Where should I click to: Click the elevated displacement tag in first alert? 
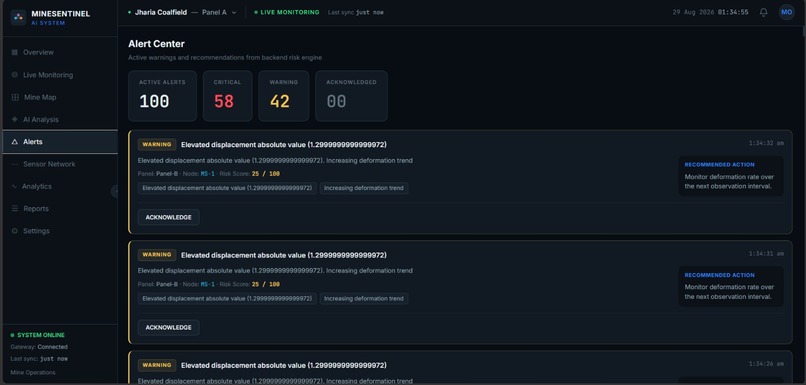click(227, 188)
